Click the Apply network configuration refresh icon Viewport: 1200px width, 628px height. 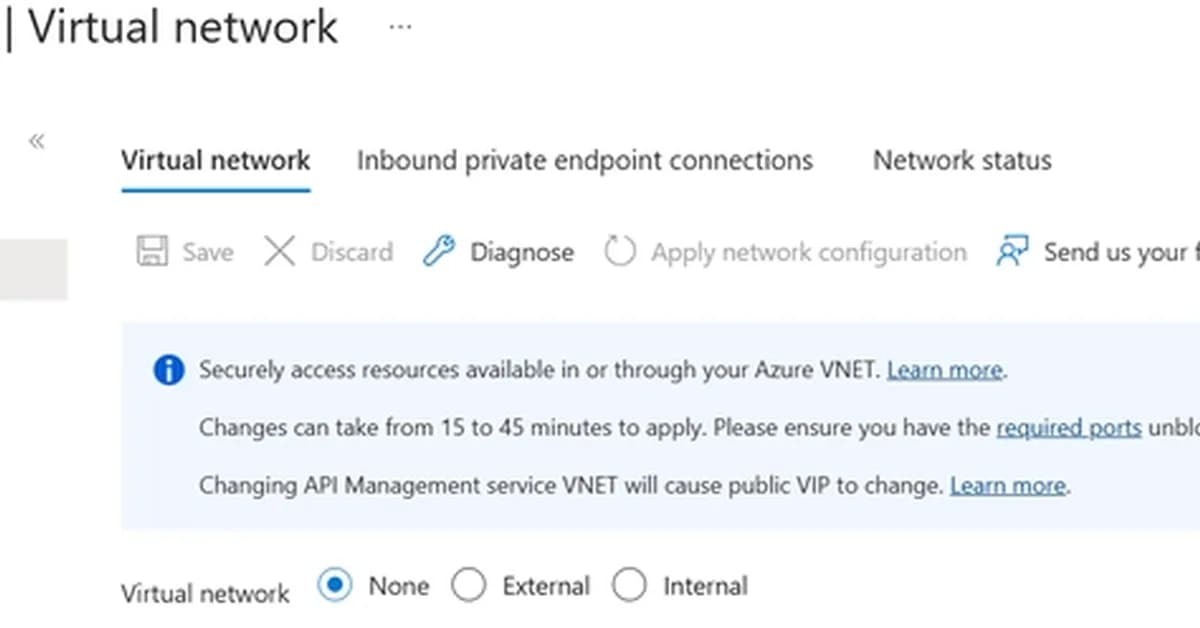pos(620,252)
